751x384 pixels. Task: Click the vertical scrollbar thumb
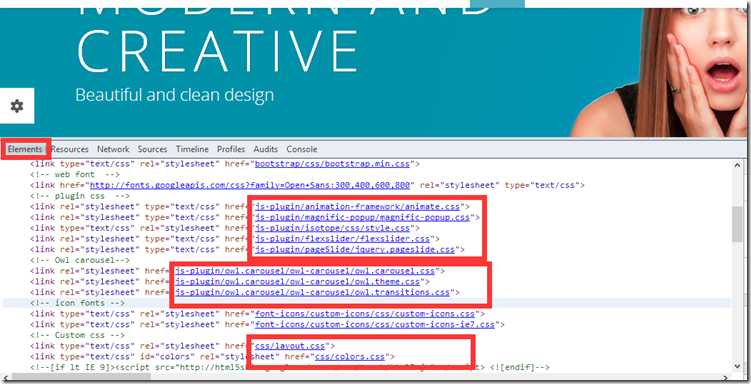click(x=737, y=224)
